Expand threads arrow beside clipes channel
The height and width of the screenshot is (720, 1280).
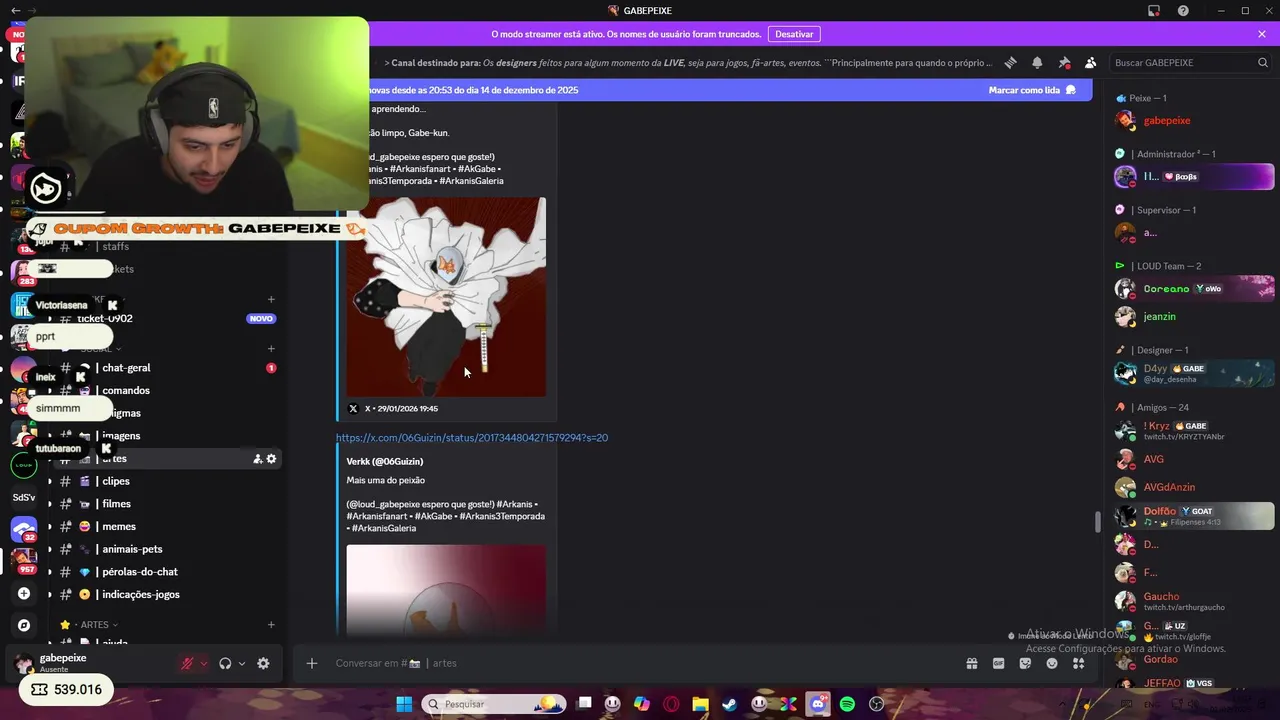pyautogui.click(x=50, y=481)
